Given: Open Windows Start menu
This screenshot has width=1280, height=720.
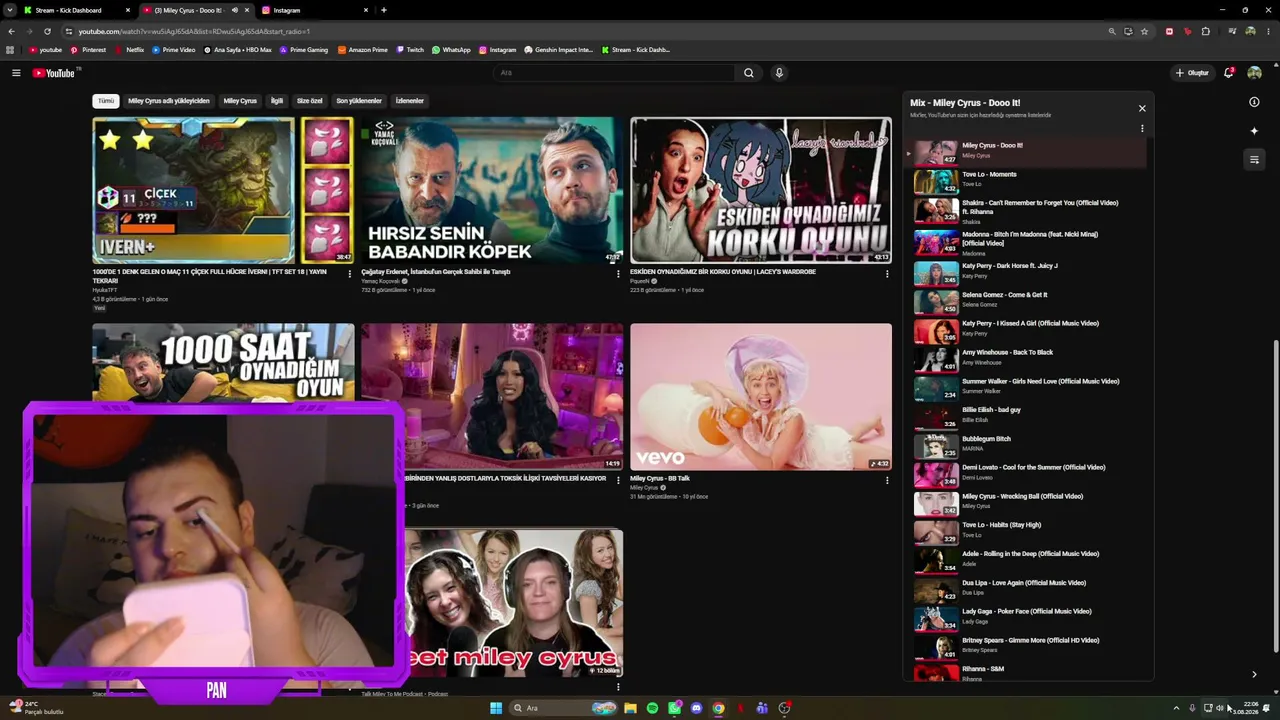Looking at the screenshot, I should pyautogui.click(x=496, y=708).
